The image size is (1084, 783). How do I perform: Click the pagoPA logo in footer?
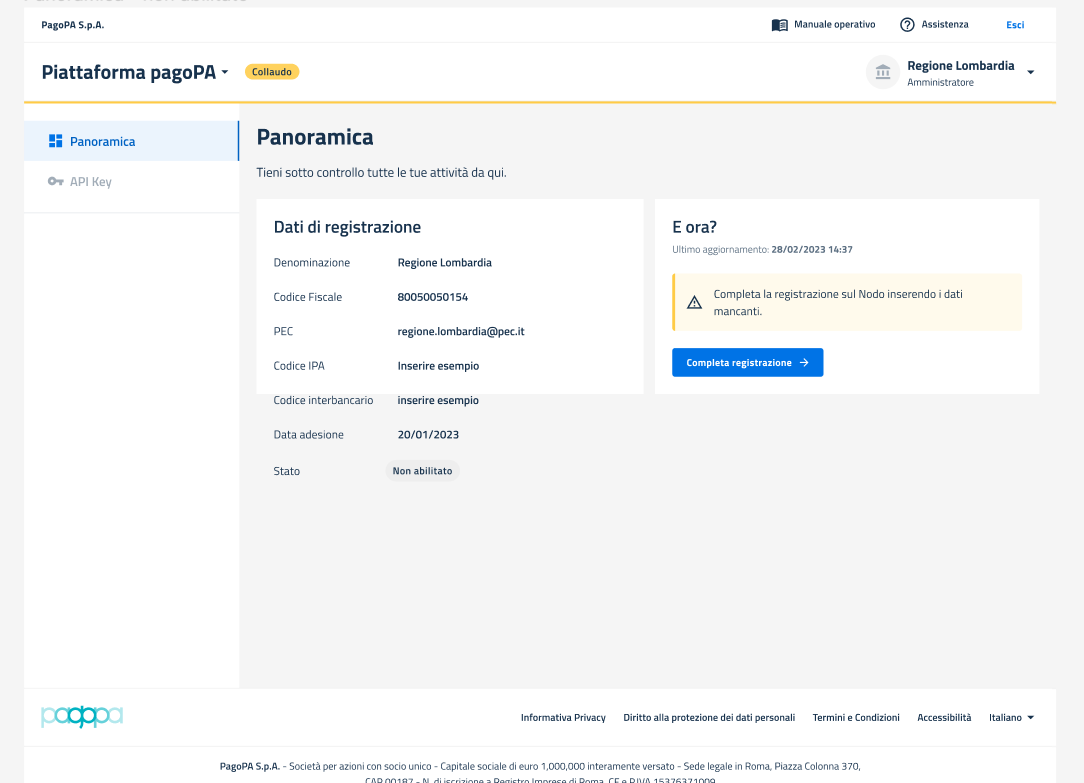point(82,717)
